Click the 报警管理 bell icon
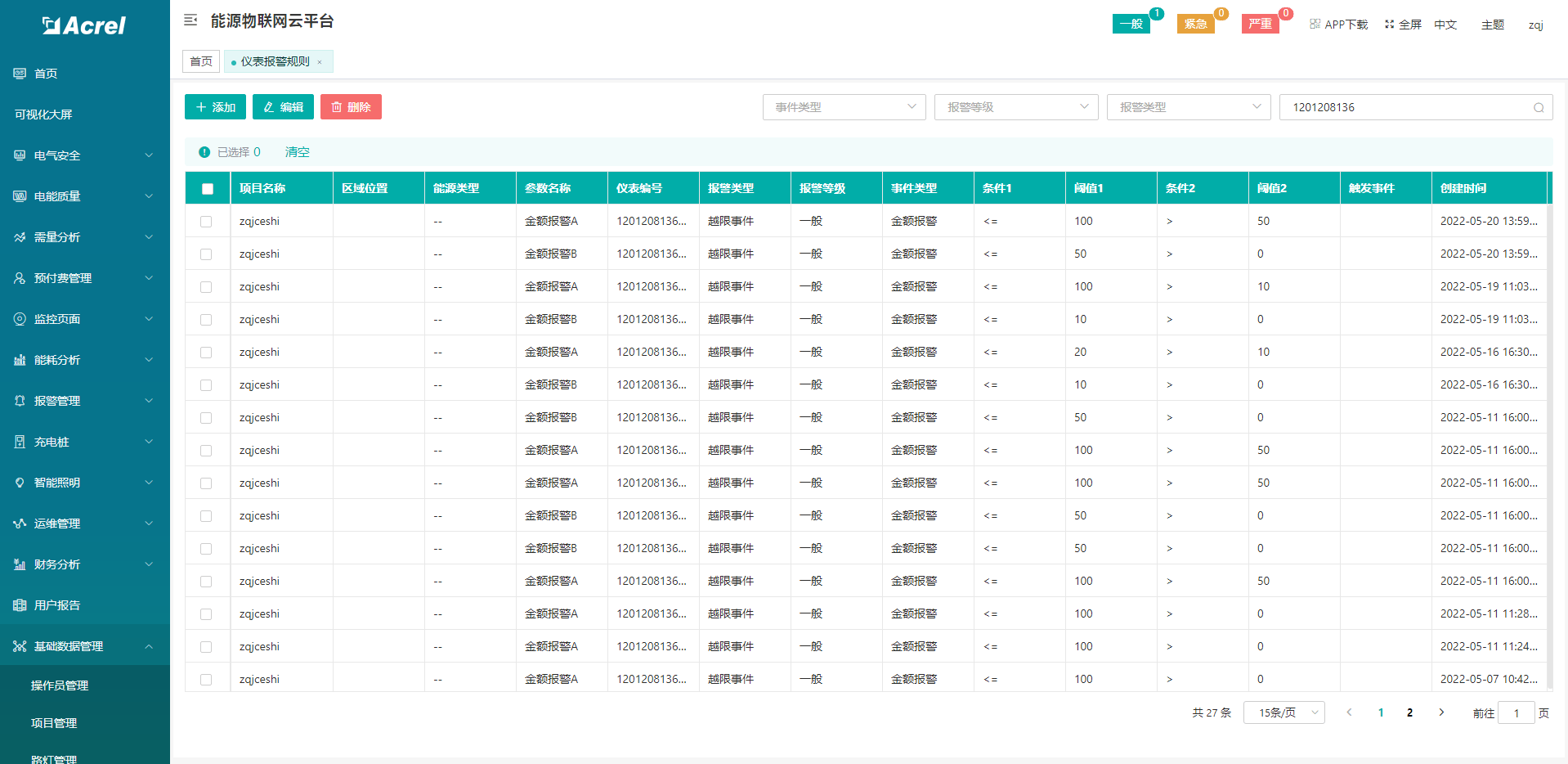Viewport: 1568px width, 764px height. pos(20,401)
